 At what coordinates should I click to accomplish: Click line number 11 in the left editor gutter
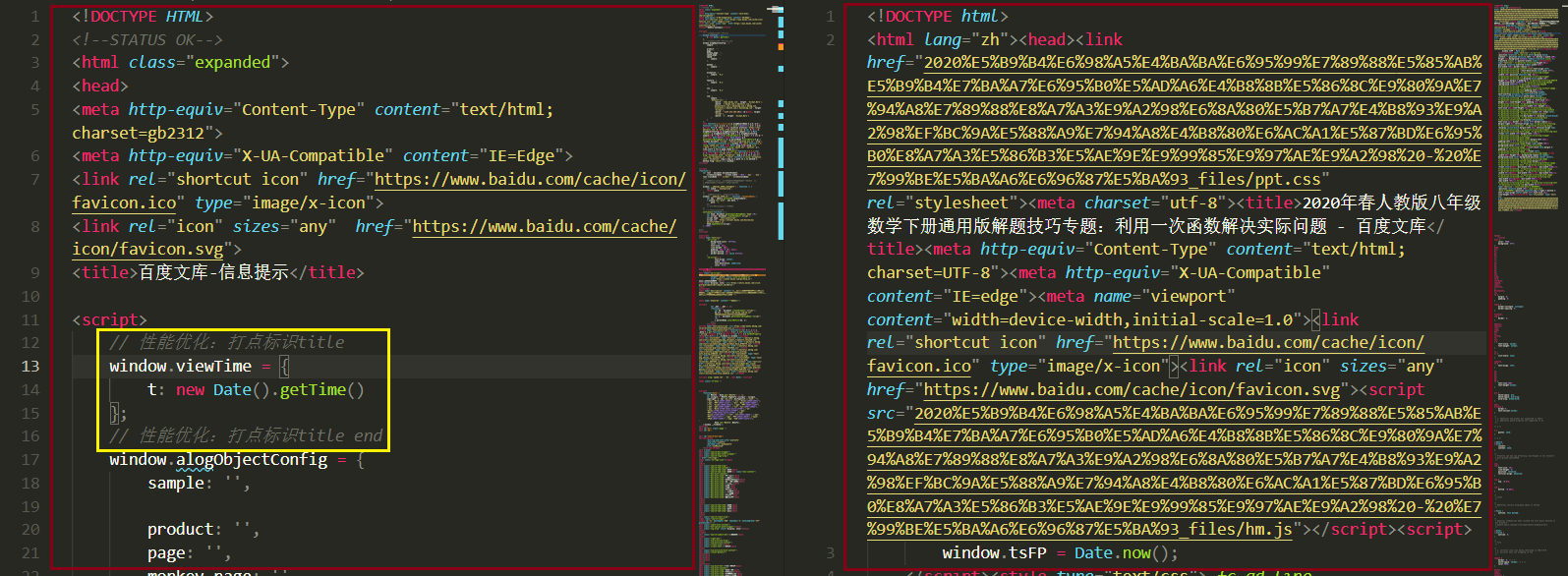tap(30, 319)
